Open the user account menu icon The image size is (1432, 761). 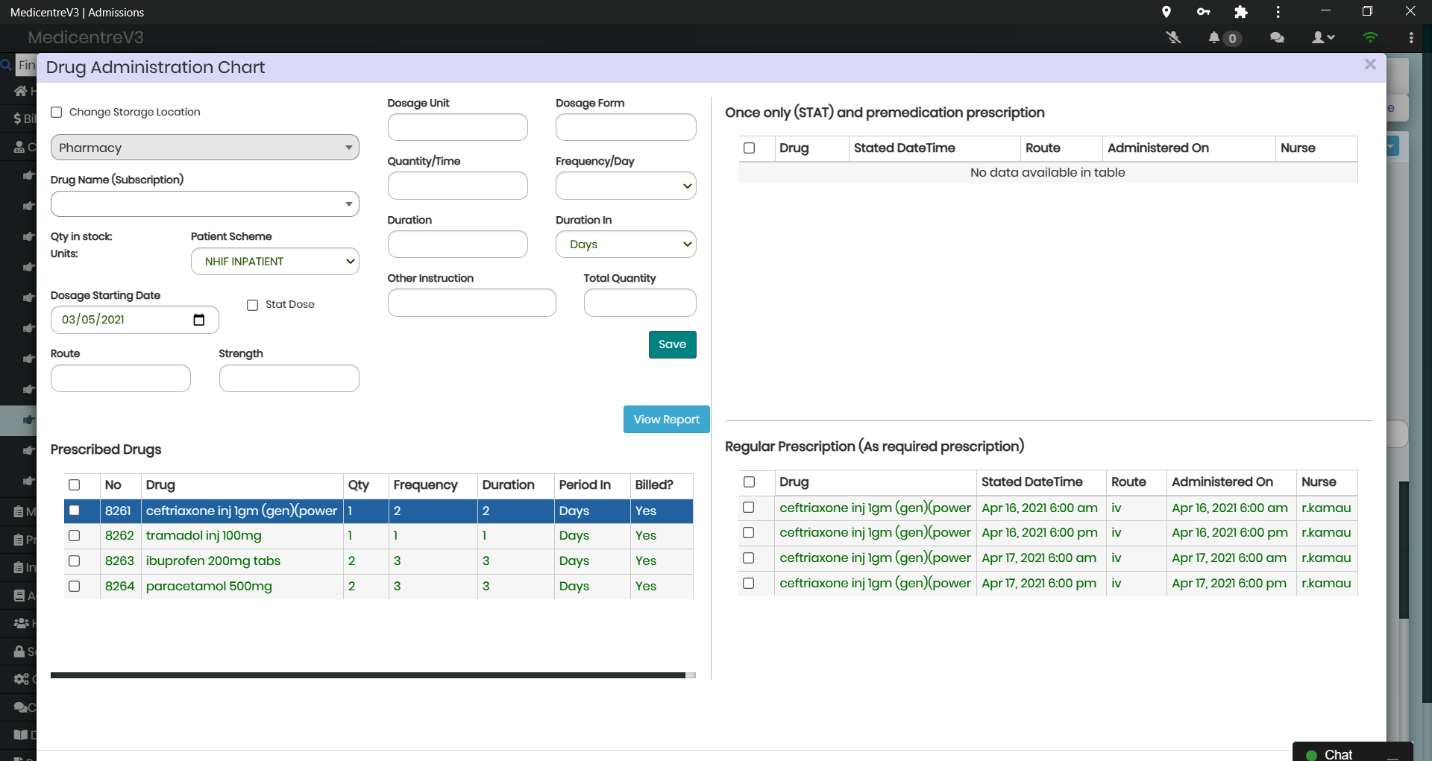tap(1323, 38)
